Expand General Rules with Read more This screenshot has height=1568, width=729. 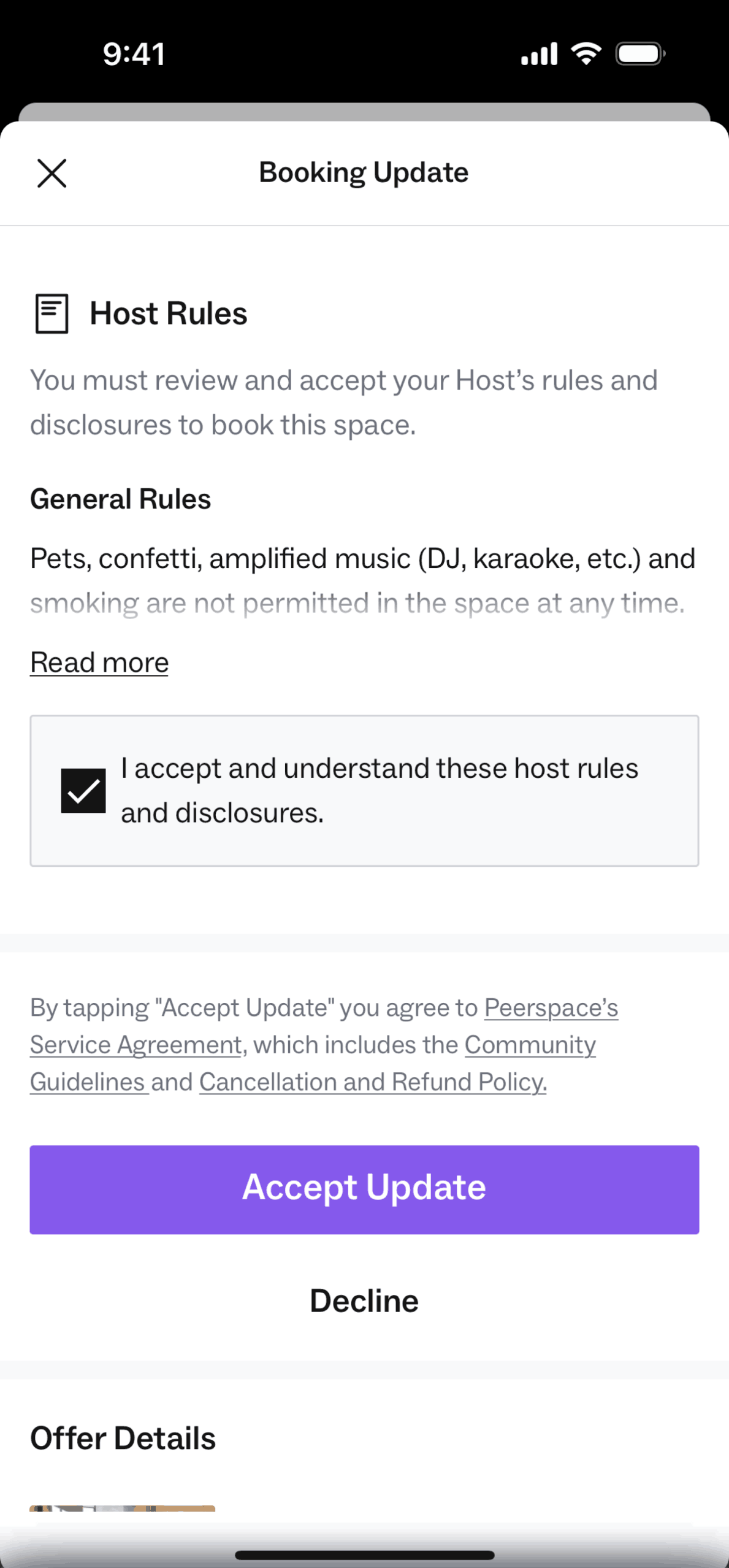[x=99, y=663]
